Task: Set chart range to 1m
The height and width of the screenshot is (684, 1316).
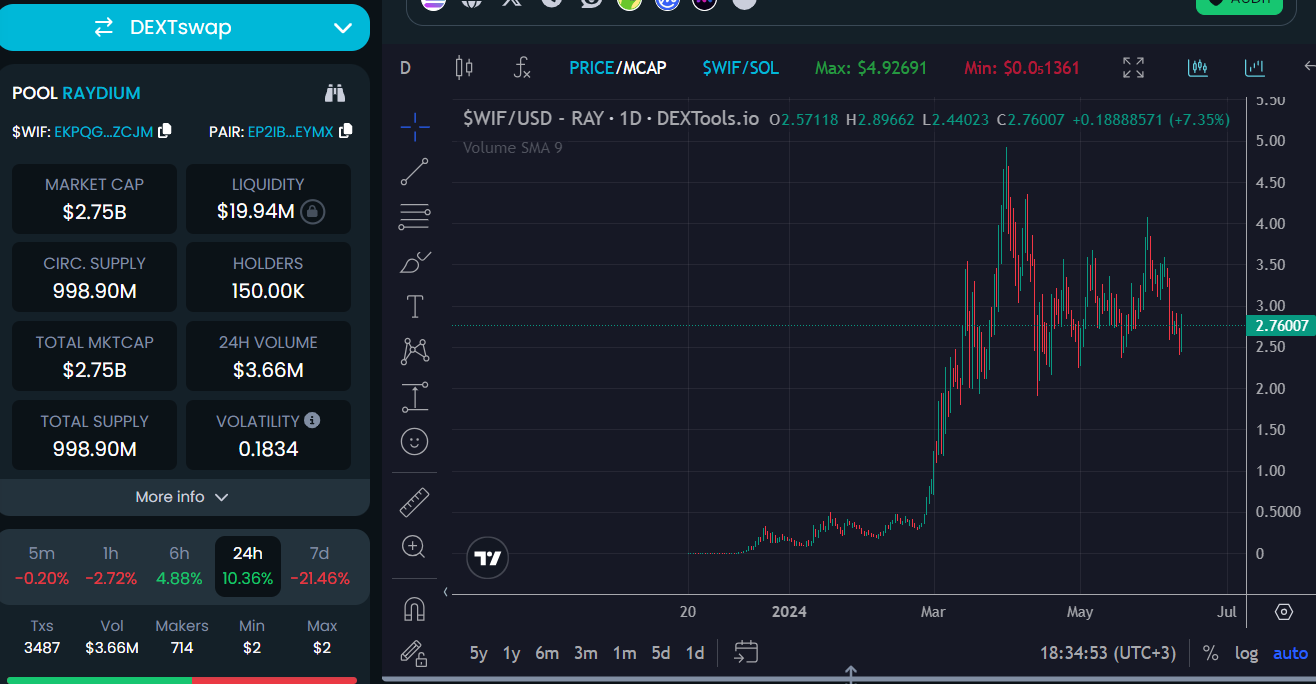Action: (x=625, y=653)
